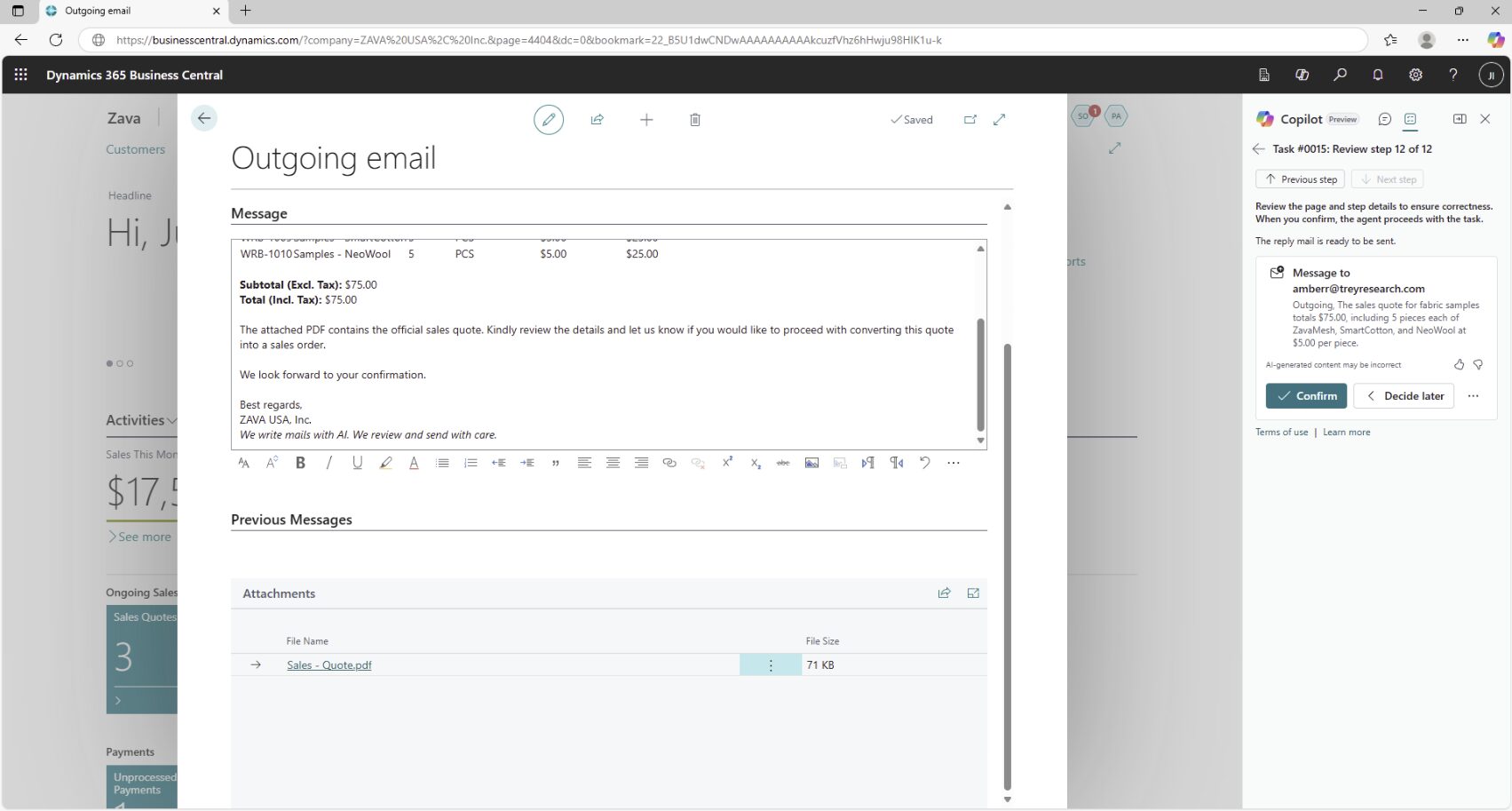This screenshot has width=1512, height=811.
Task: Switch to Copilot chat tab
Action: click(x=1384, y=119)
